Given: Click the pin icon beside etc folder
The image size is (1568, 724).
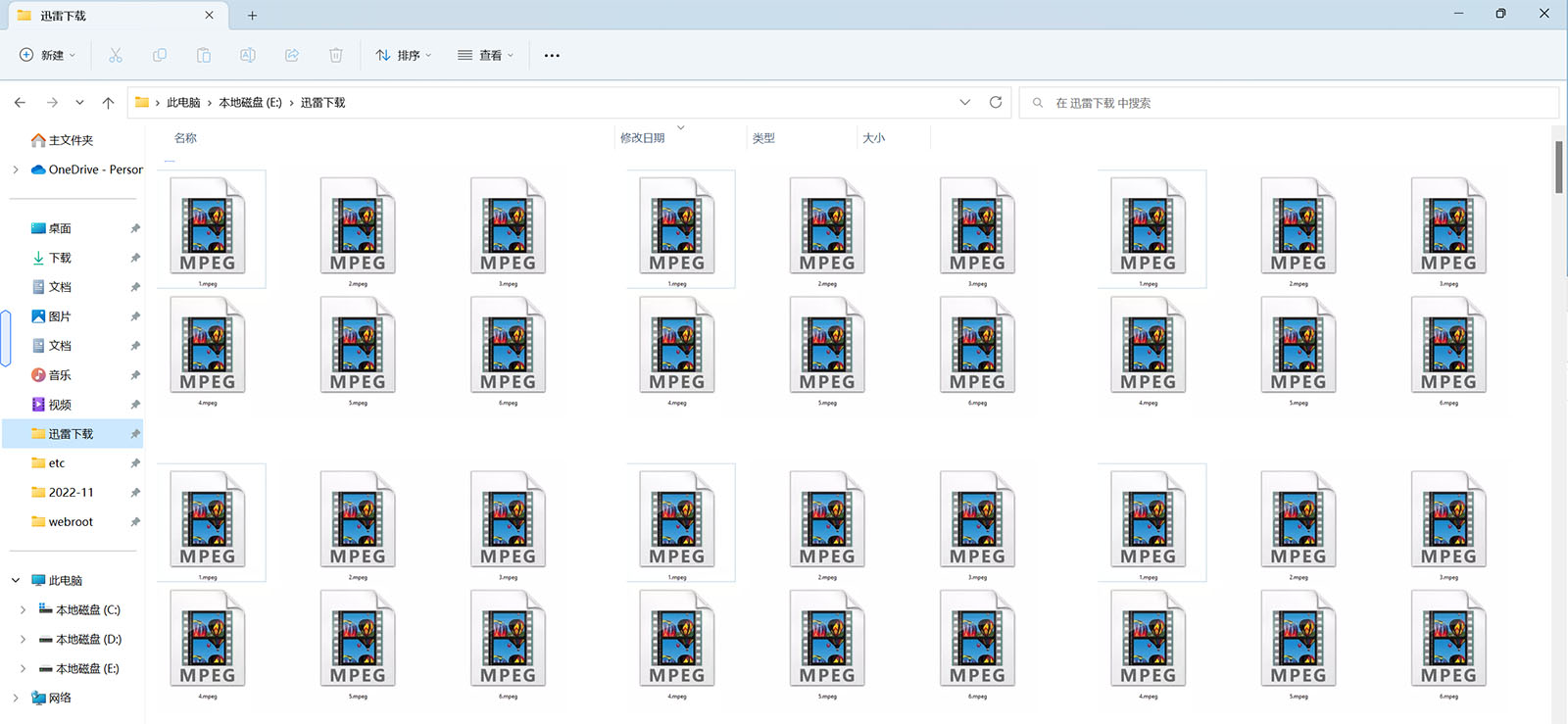Looking at the screenshot, I should point(135,463).
